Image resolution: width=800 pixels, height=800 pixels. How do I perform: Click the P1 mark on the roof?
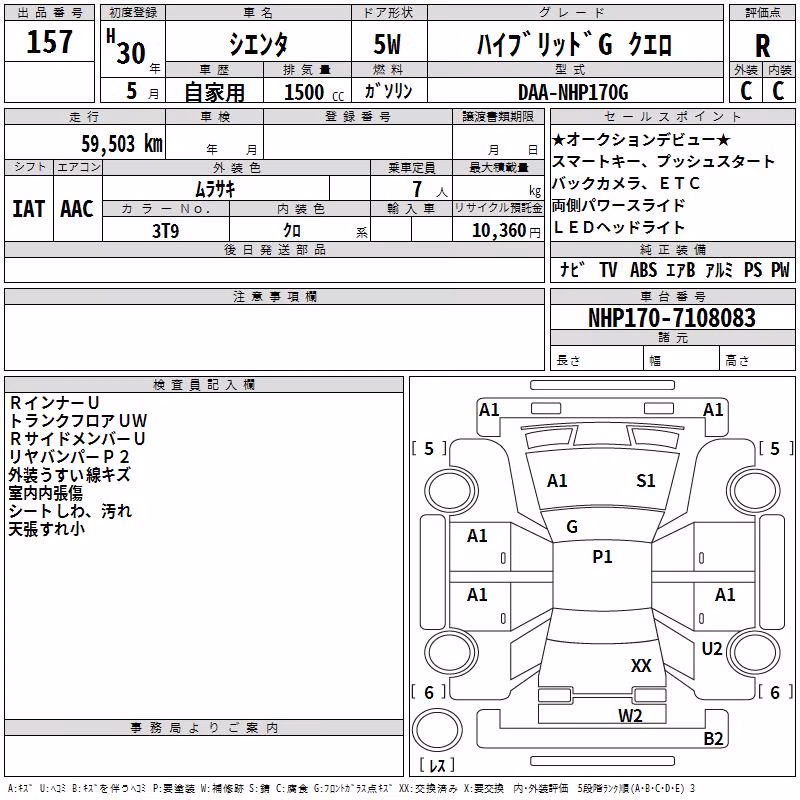[602, 557]
